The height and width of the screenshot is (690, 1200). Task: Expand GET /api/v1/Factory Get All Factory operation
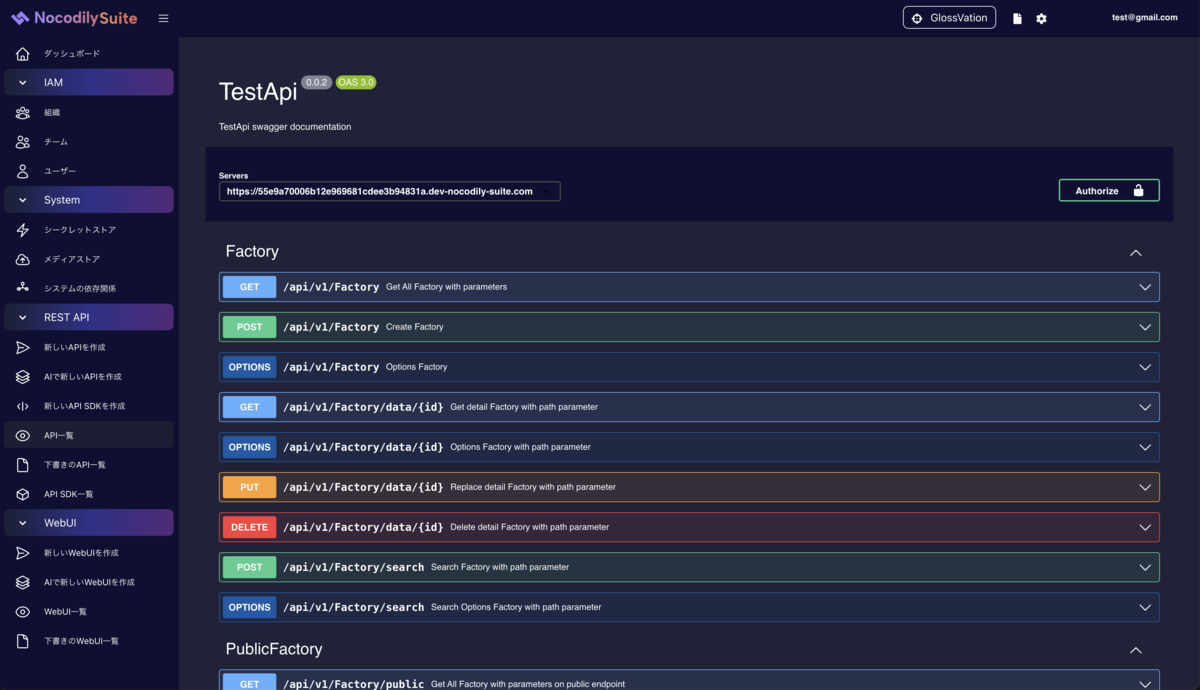[689, 287]
